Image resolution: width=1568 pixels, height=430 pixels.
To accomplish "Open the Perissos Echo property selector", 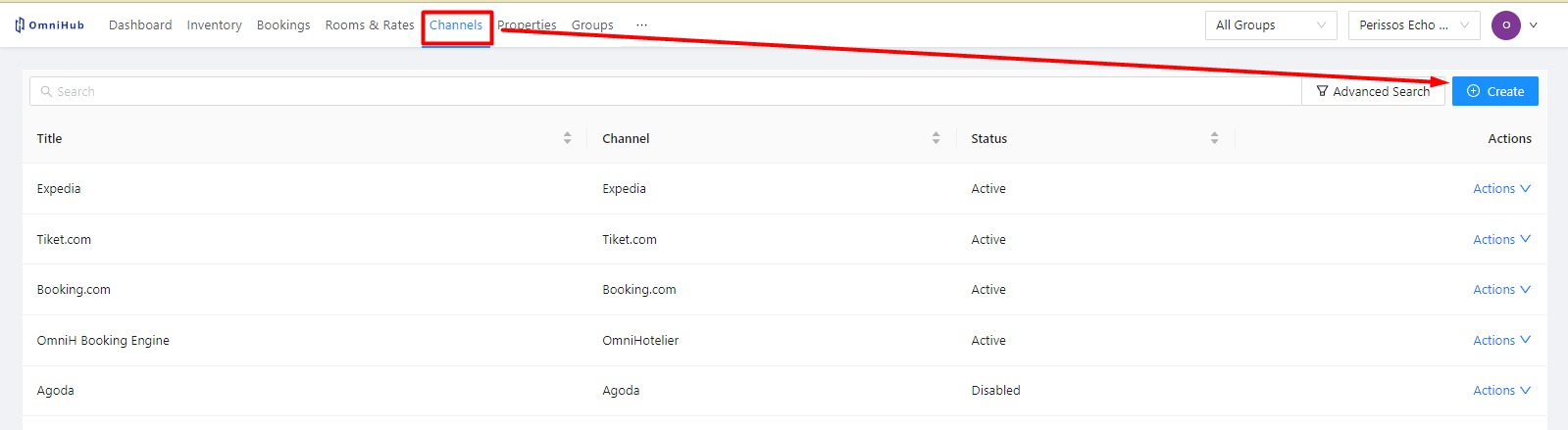I will (x=1414, y=25).
